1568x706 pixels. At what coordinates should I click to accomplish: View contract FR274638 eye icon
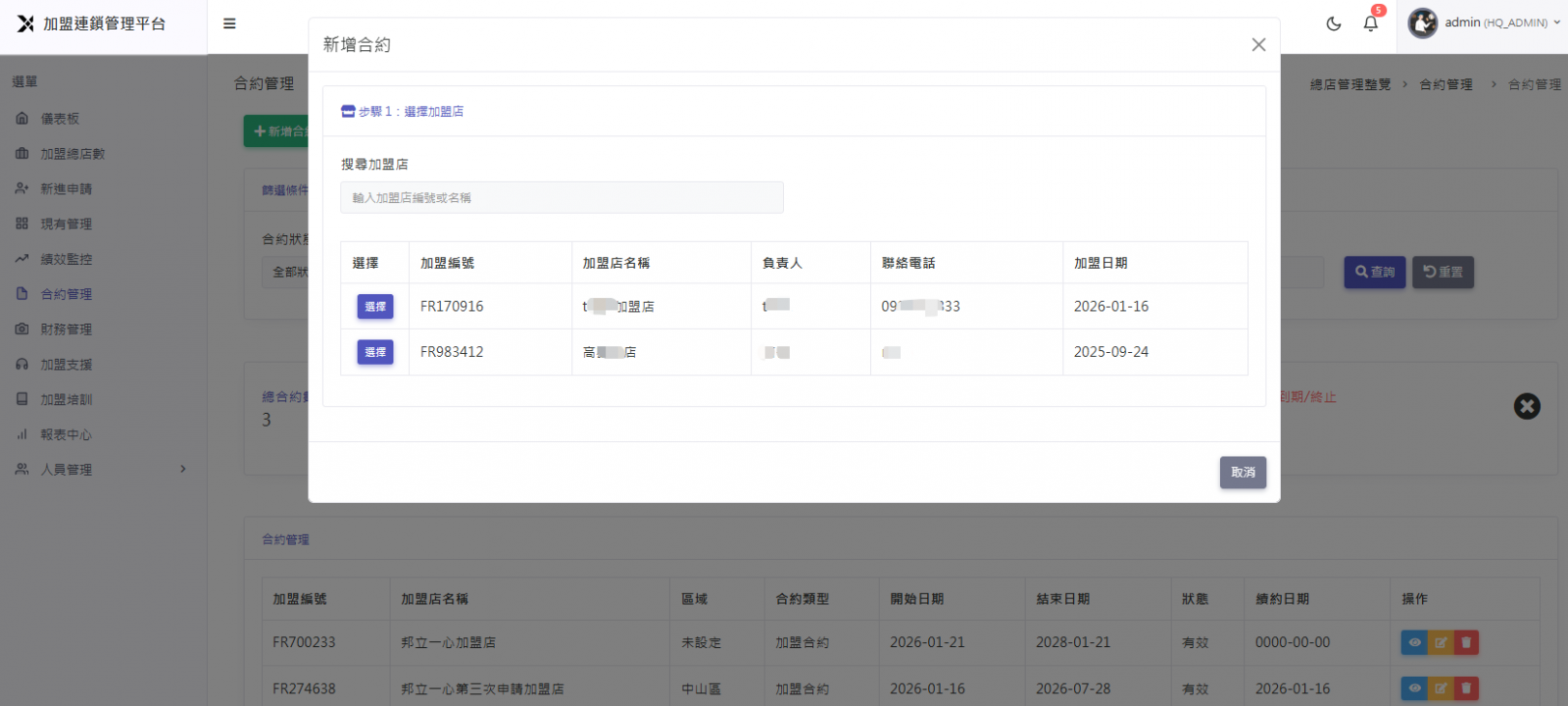[1414, 688]
